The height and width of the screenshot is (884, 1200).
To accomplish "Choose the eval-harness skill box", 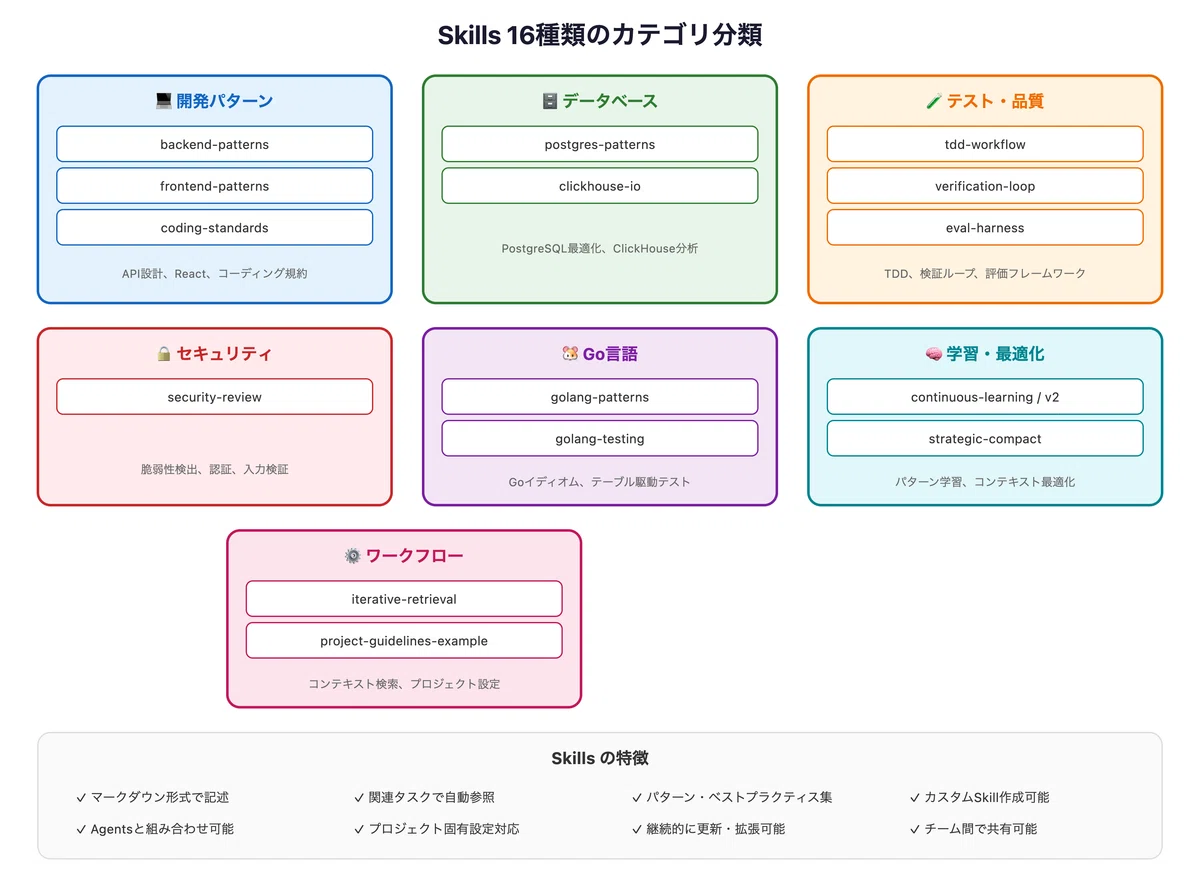I will pos(985,228).
